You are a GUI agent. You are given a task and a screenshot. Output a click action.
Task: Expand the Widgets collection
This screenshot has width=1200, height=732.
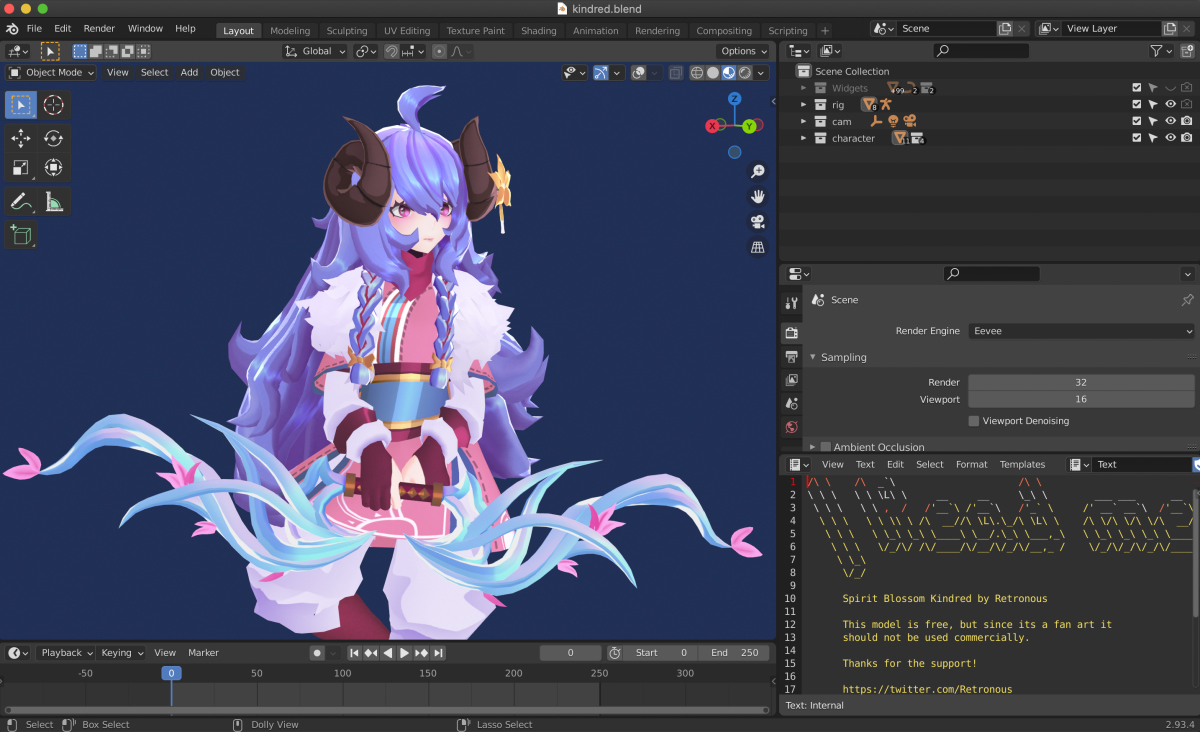click(x=803, y=88)
